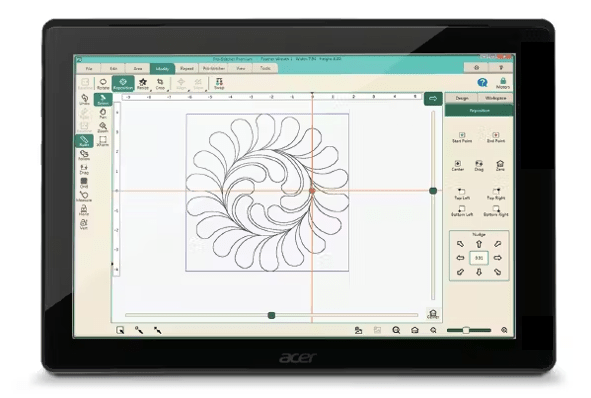Click the lightbulb button at top right

501,67
